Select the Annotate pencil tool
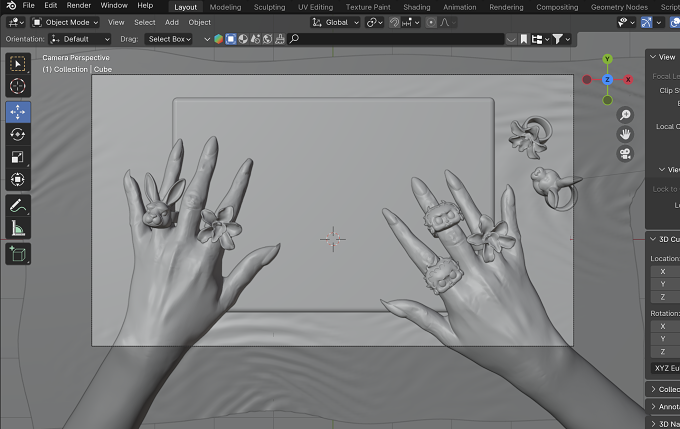Image resolution: width=680 pixels, height=429 pixels. click(18, 206)
